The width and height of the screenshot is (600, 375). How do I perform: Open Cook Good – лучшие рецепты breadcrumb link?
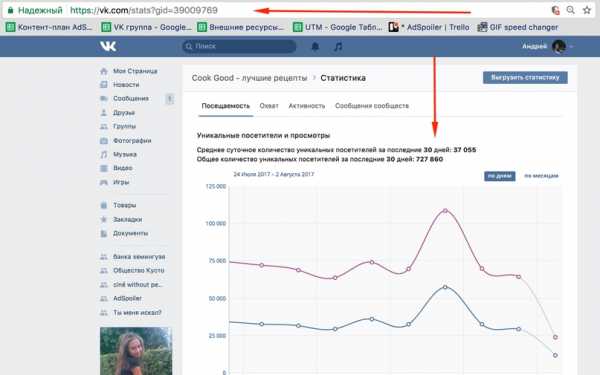pyautogui.click(x=249, y=78)
